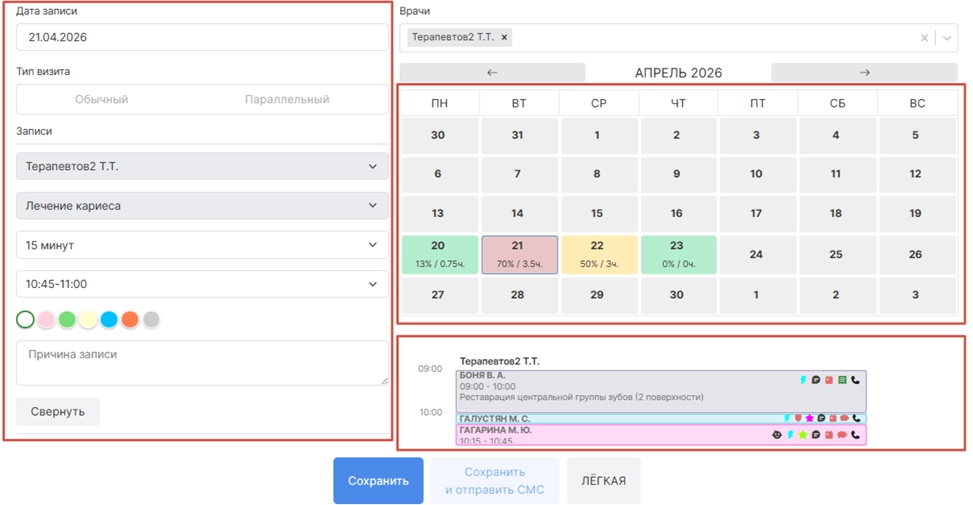Click the green star icon in Гагарина appointment

(802, 435)
